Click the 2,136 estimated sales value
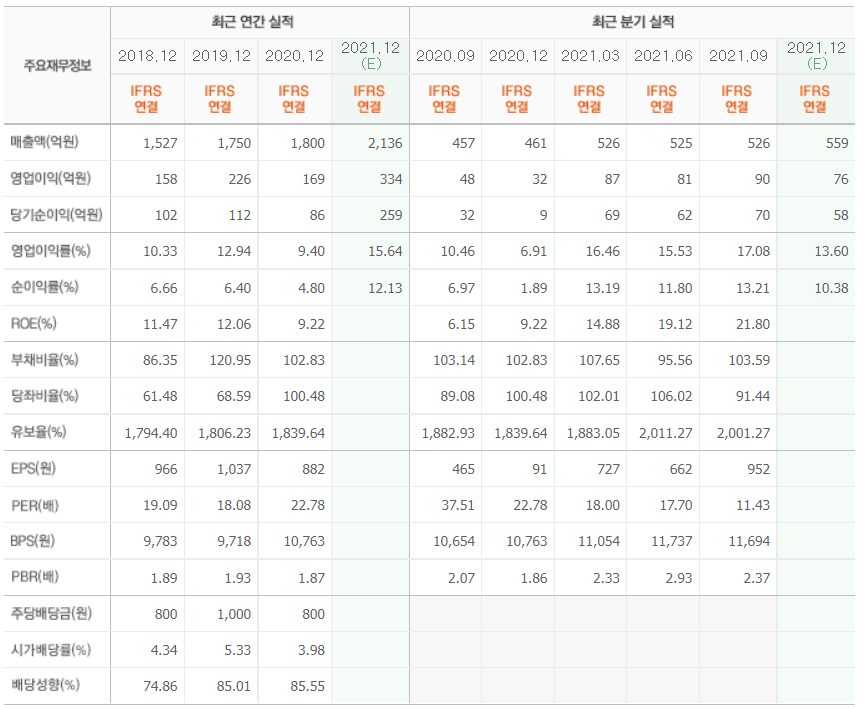 coord(385,144)
